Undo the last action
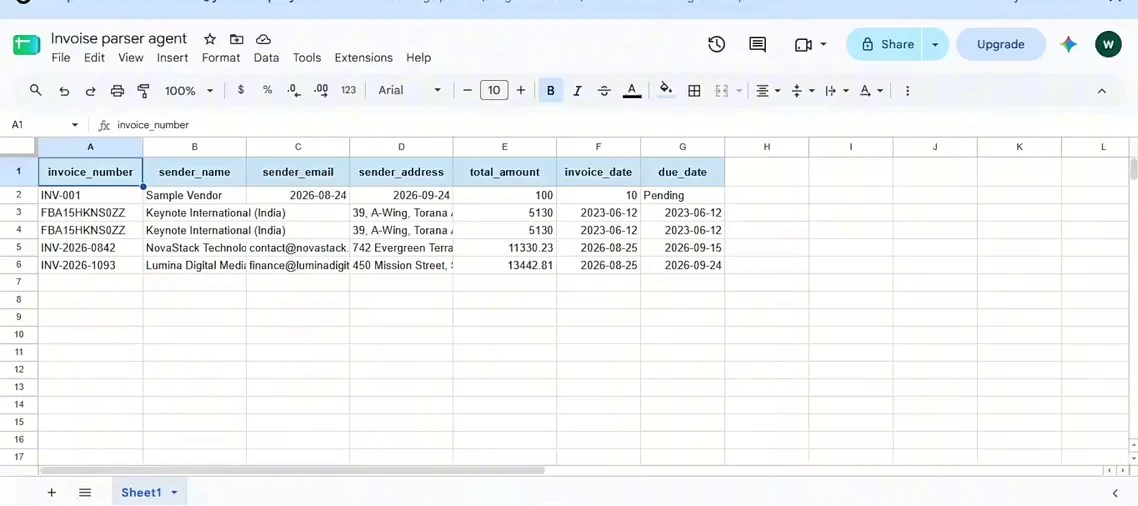1138x506 pixels. 64,91
